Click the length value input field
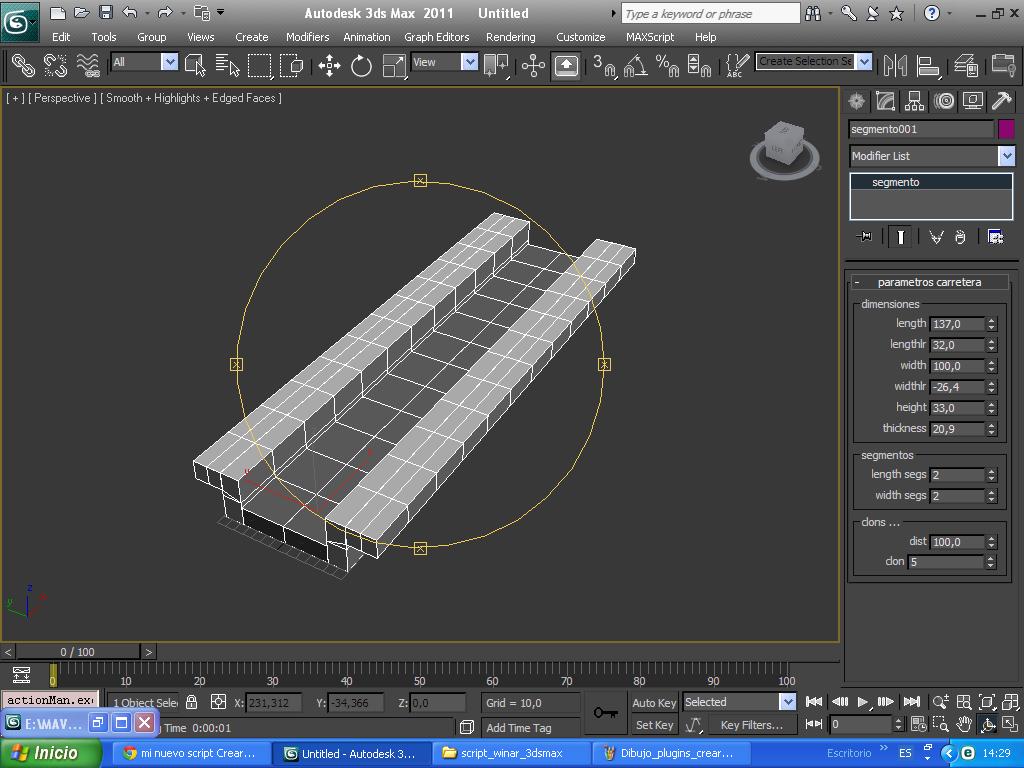Viewport: 1024px width, 768px height. [957, 324]
